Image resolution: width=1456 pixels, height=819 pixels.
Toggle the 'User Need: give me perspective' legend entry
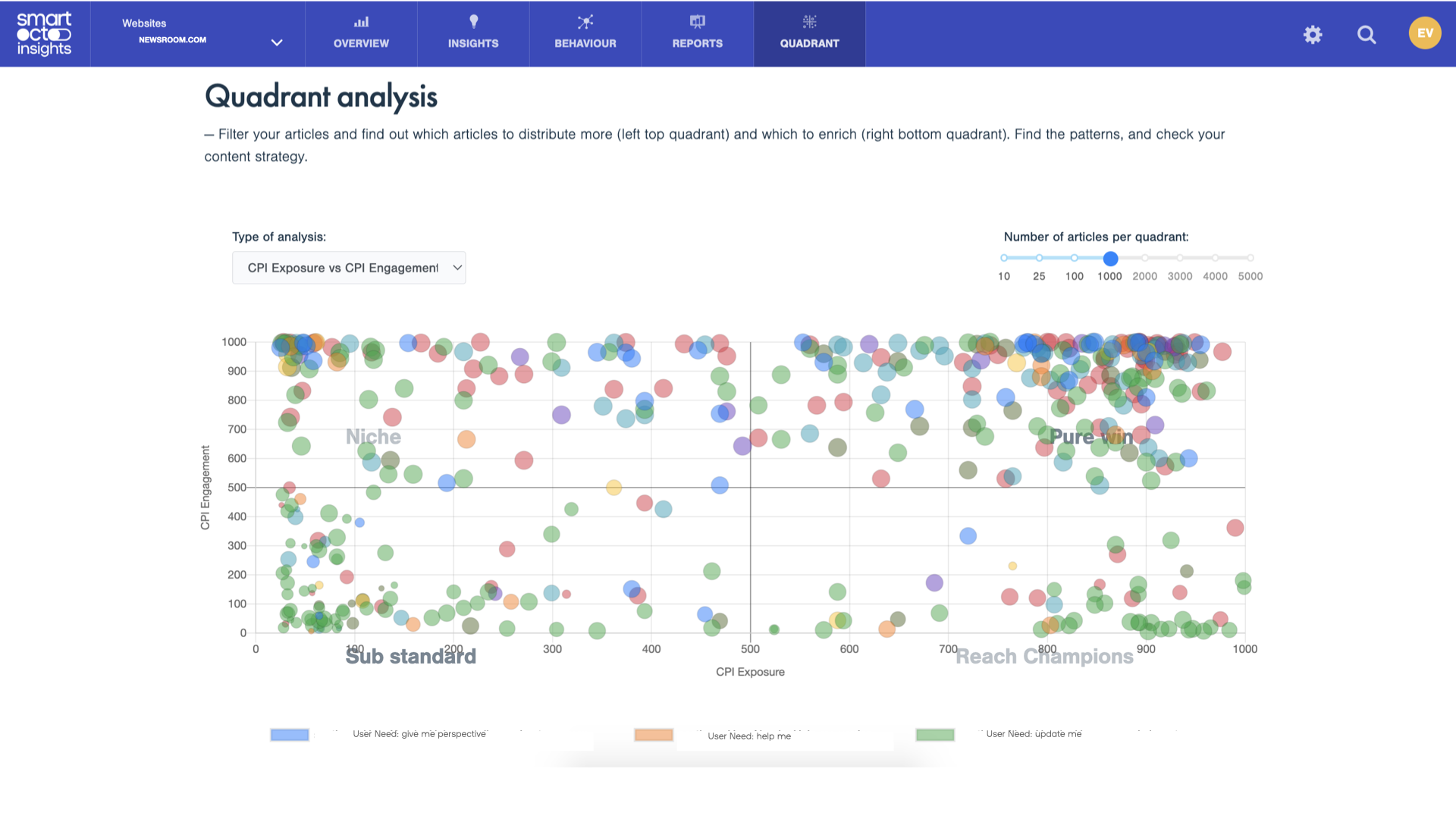click(x=289, y=734)
